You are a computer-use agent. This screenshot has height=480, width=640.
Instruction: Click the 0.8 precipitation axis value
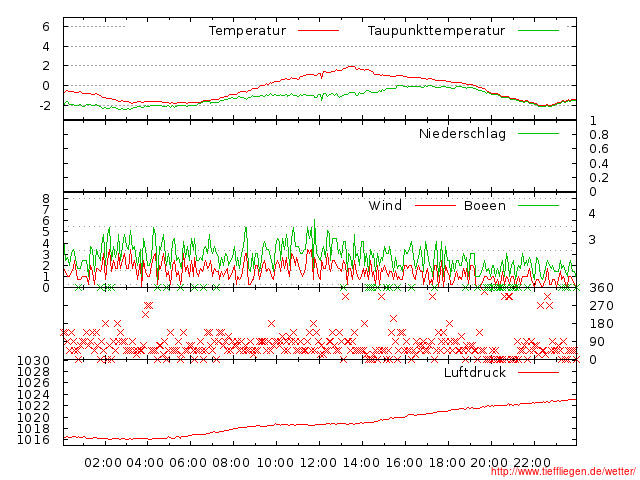click(x=599, y=135)
